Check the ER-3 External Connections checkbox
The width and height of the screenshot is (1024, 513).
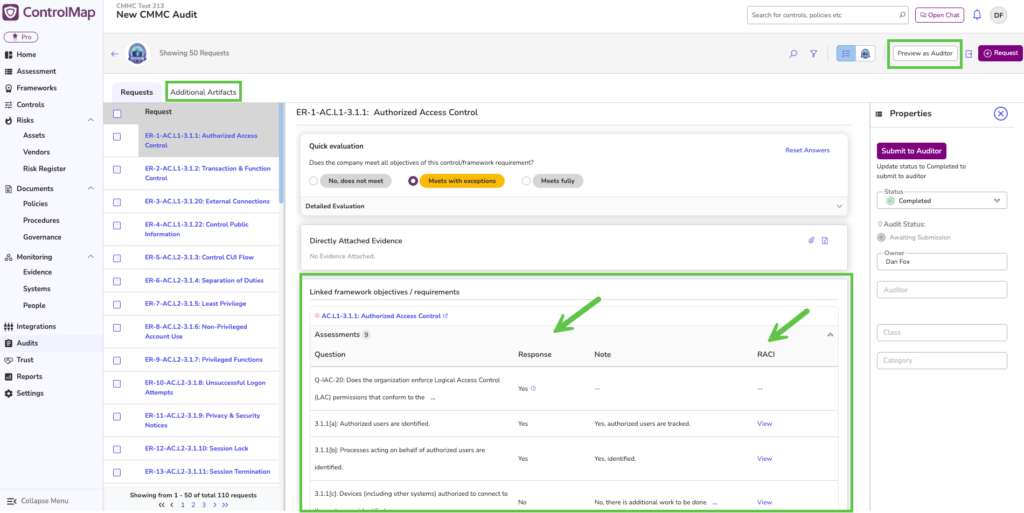tap(117, 201)
